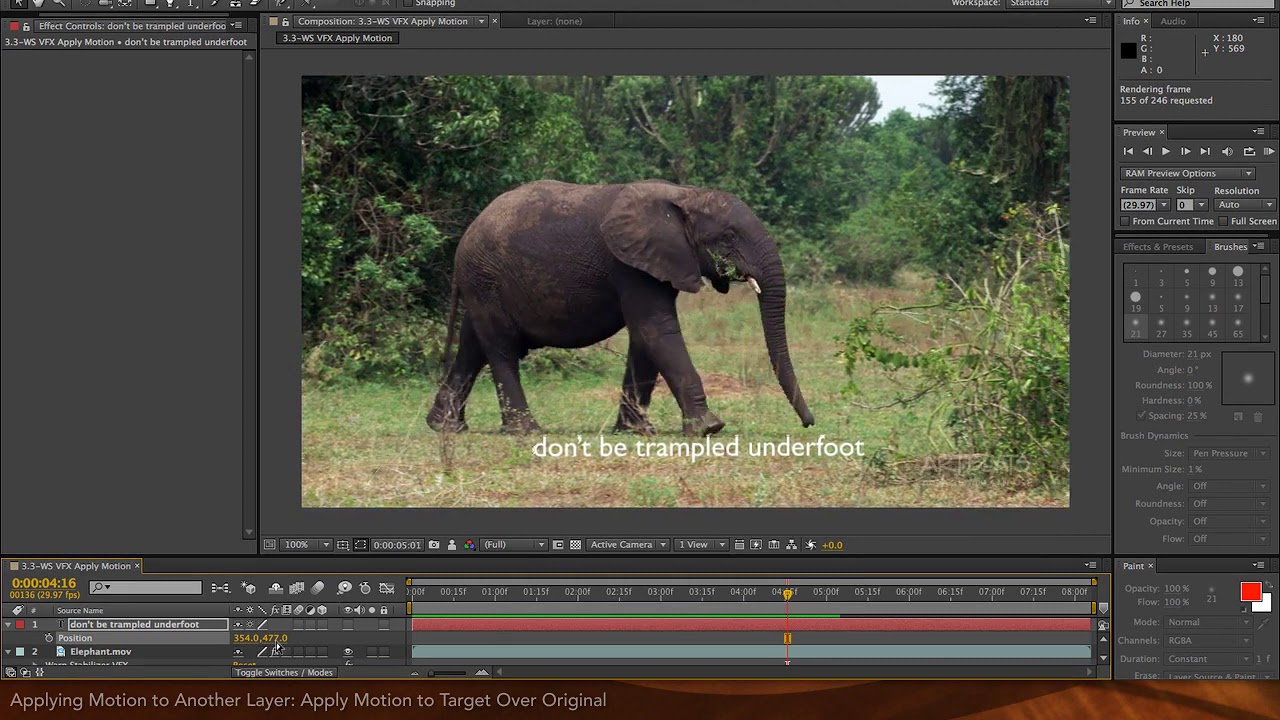
Task: Toggle Brainstorm icon in timeline
Action: click(344, 588)
